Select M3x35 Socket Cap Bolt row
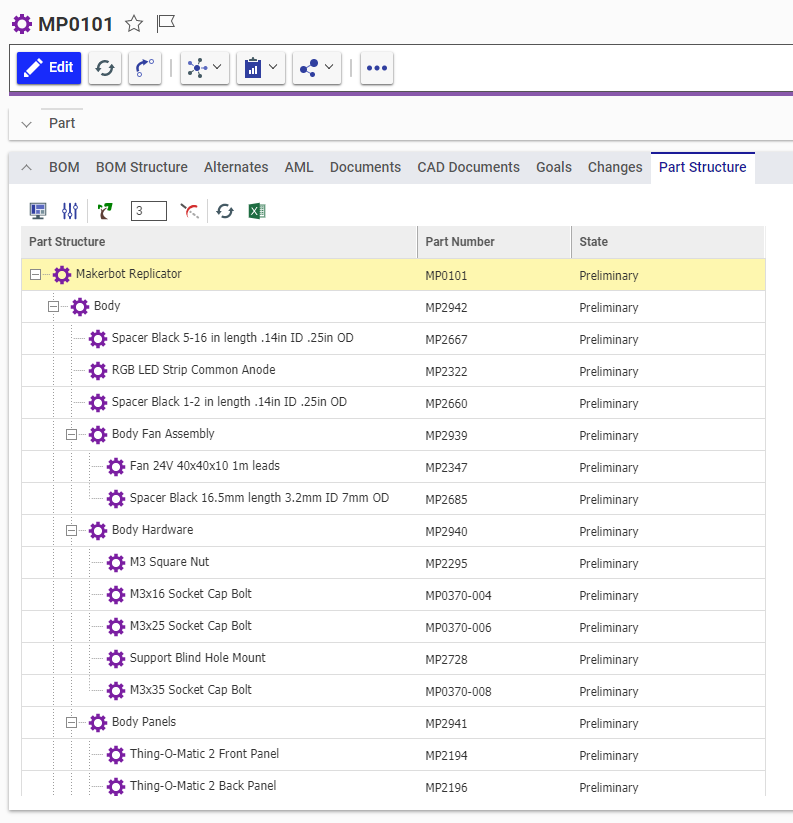The image size is (793, 823). (x=393, y=691)
